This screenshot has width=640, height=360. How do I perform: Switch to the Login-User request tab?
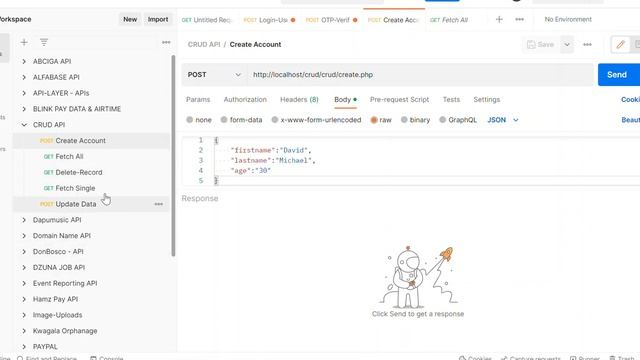pyautogui.click(x=269, y=20)
